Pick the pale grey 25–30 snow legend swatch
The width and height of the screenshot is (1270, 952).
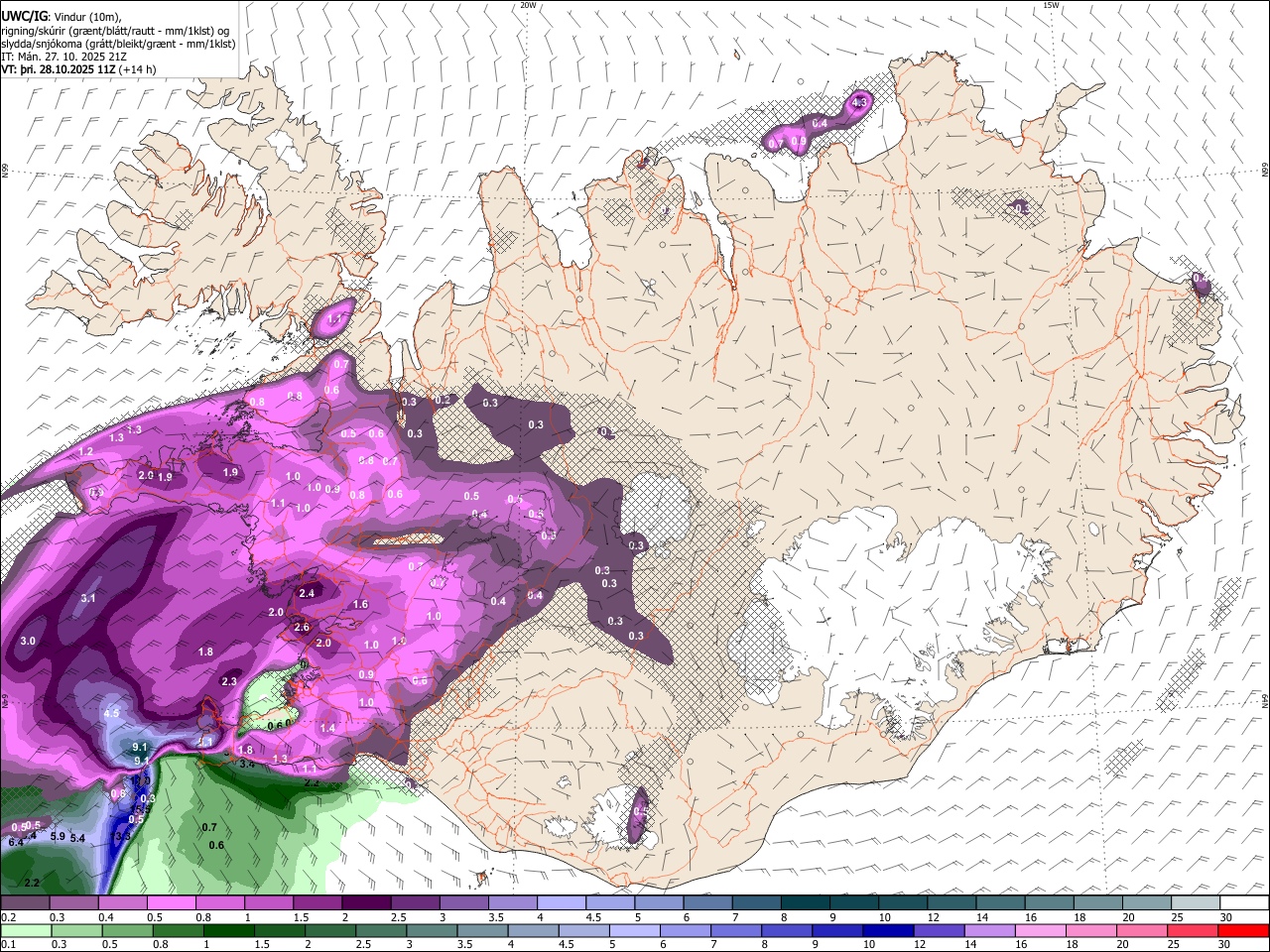[1196, 903]
